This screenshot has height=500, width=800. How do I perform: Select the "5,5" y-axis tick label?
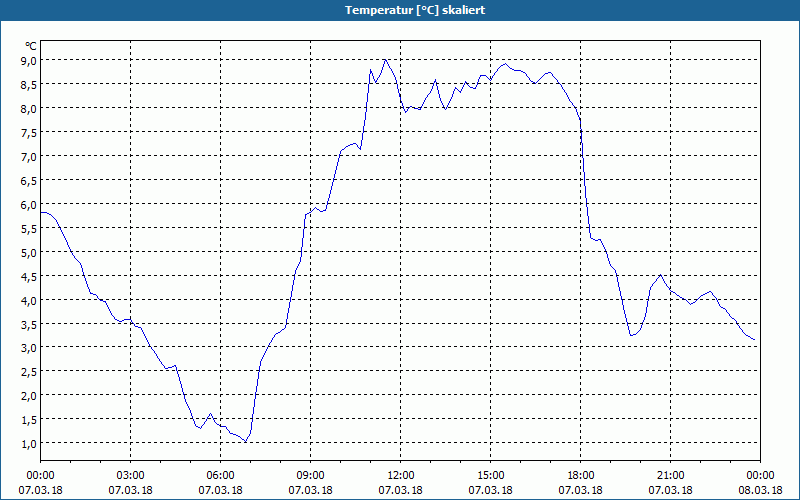(29, 229)
